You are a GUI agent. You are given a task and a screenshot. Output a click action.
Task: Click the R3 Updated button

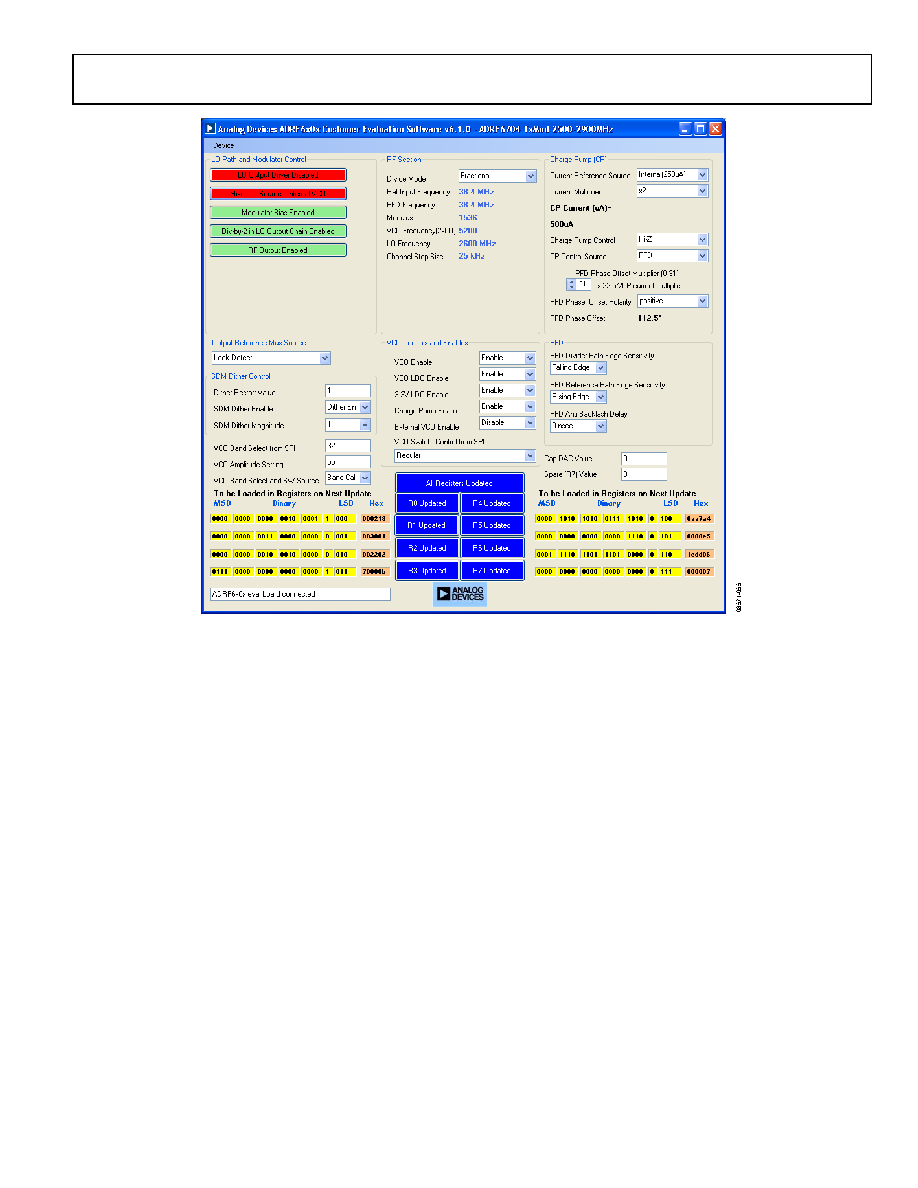pos(427,571)
